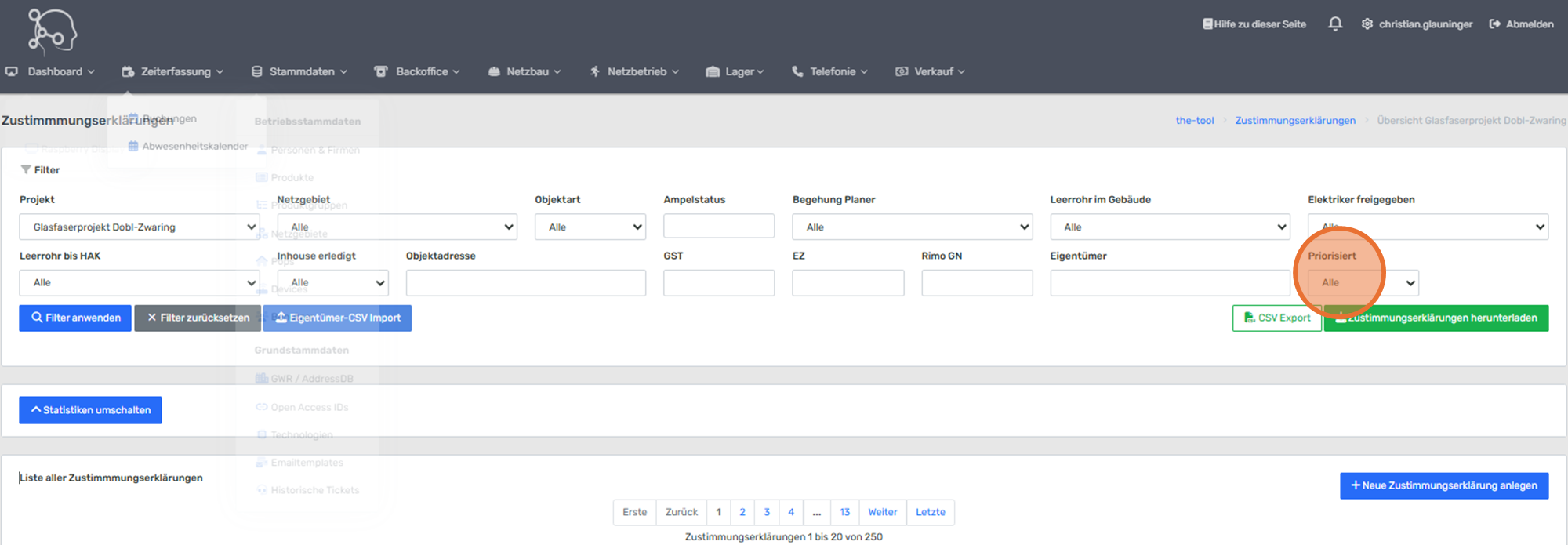This screenshot has width=1568, height=545.
Task: Open the Objektart dropdown
Action: [590, 227]
